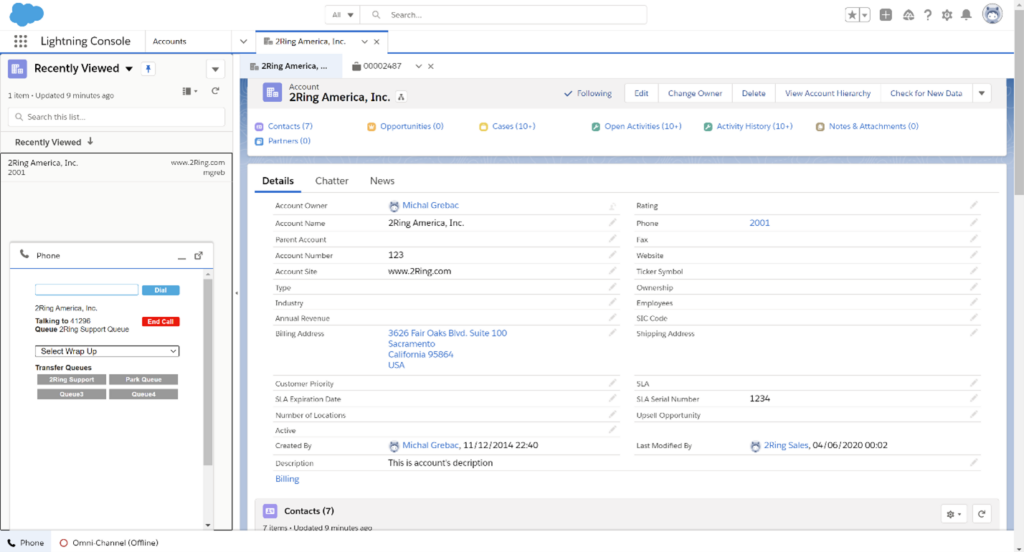
Task: Open the App Launcher grid icon
Action: (20, 41)
